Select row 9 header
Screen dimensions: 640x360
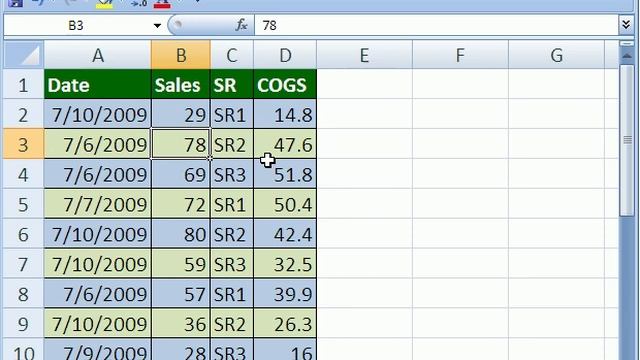(23, 323)
